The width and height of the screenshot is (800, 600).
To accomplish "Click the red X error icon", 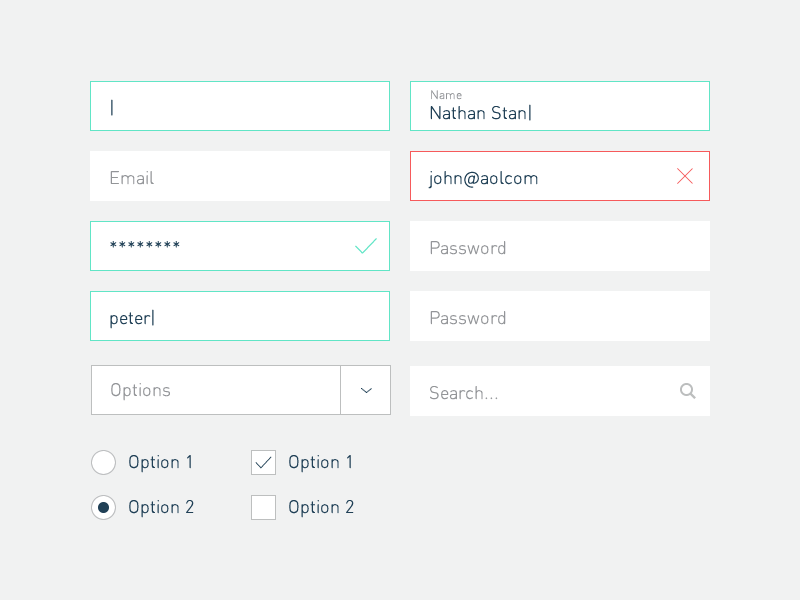I will click(685, 177).
